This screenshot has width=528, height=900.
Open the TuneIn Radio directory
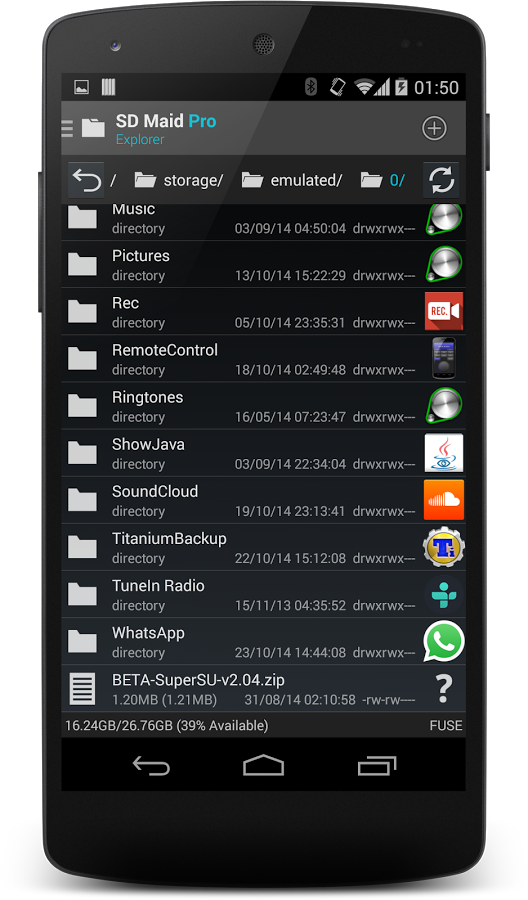263,593
